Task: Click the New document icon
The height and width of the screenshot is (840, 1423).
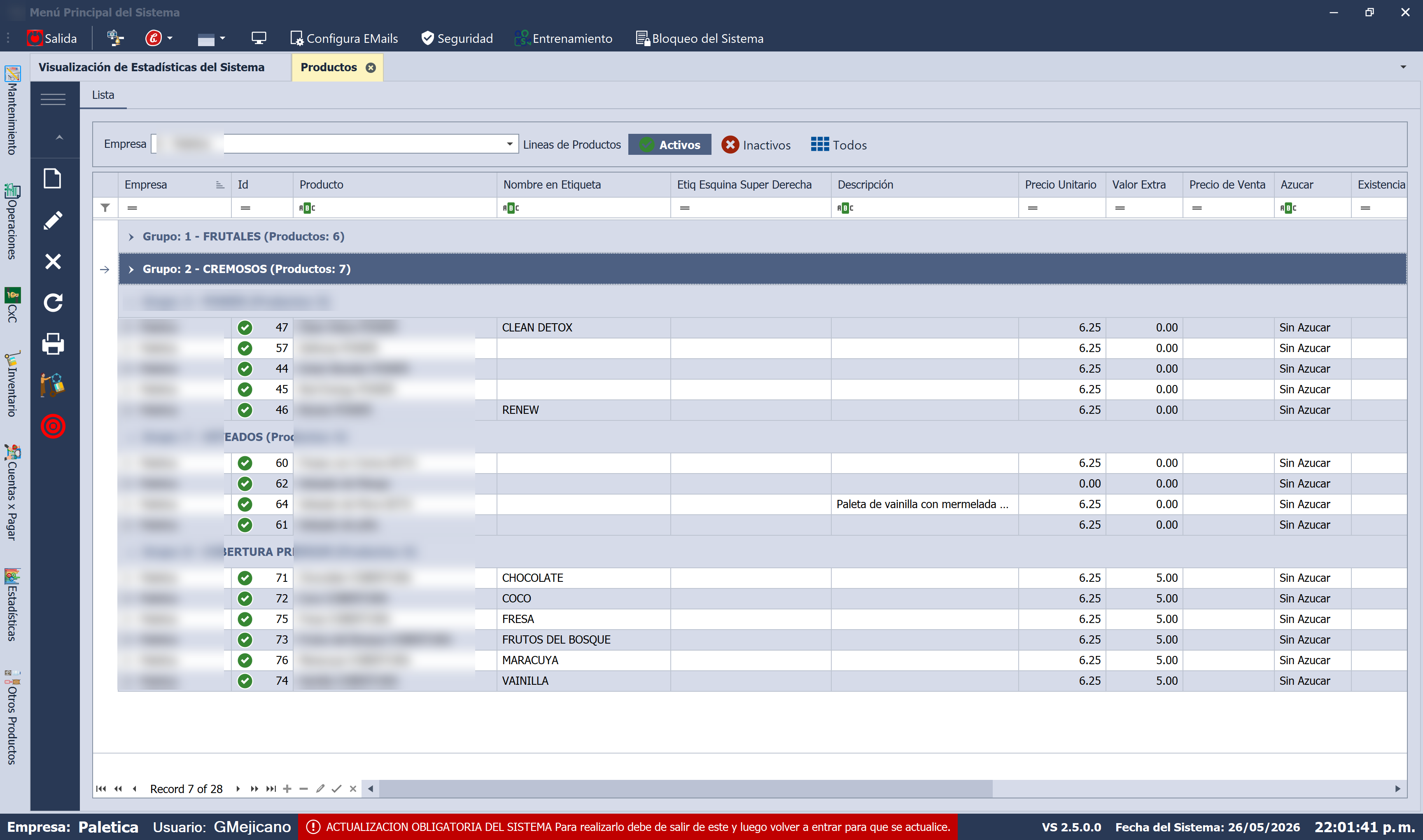Action: 53,178
